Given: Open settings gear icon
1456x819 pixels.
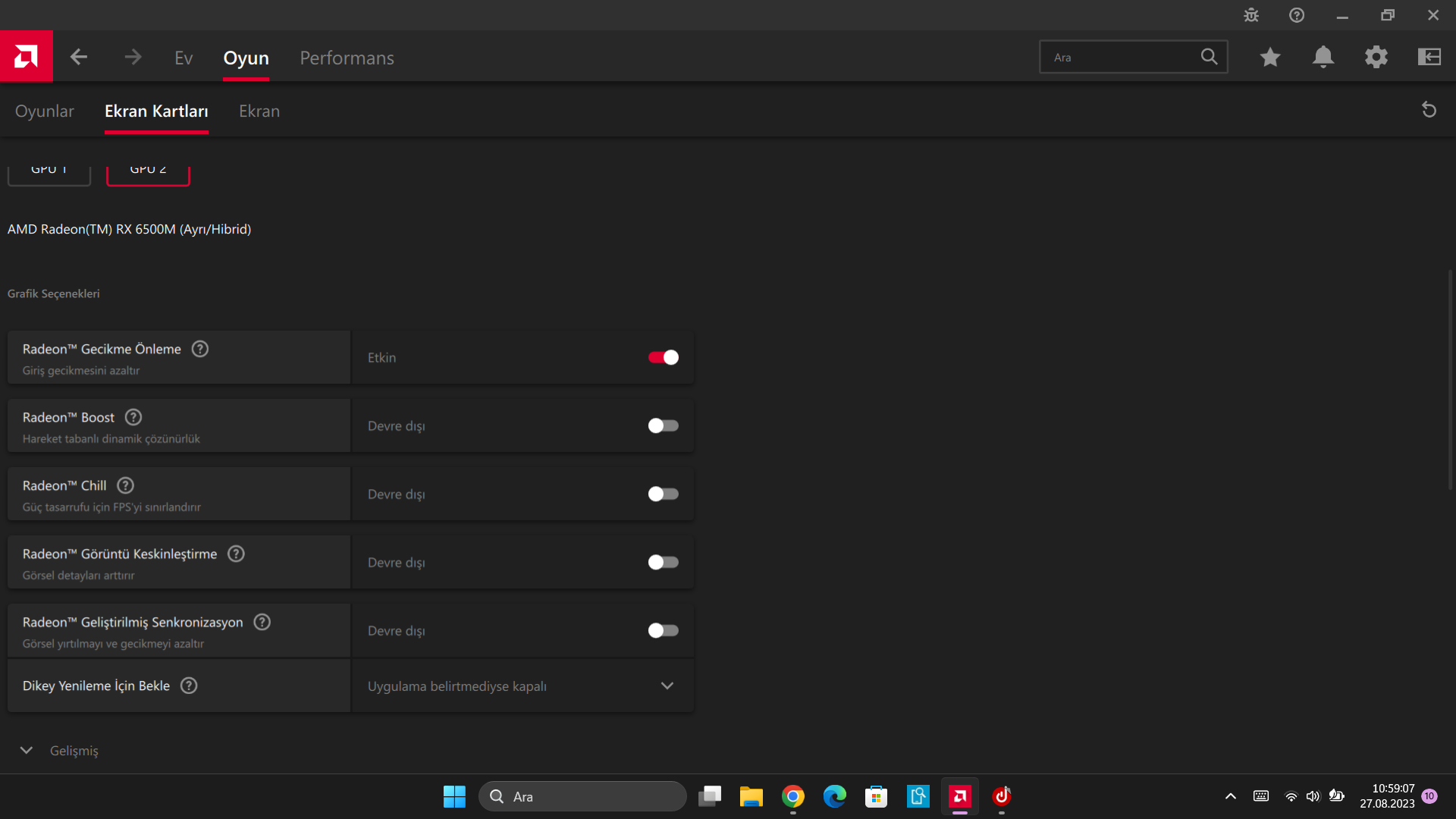Looking at the screenshot, I should (x=1376, y=57).
